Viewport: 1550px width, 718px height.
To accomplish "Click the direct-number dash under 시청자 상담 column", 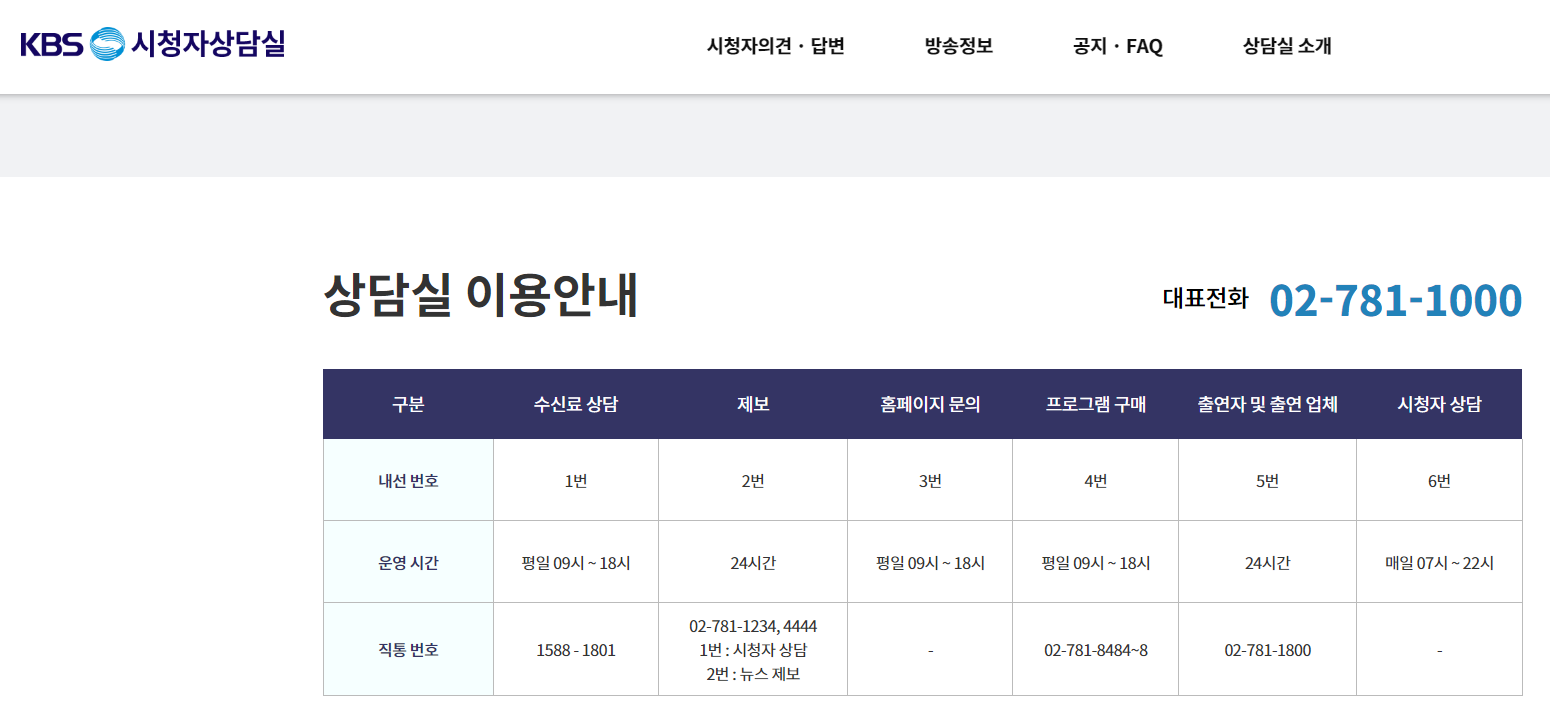I will click(1439, 650).
